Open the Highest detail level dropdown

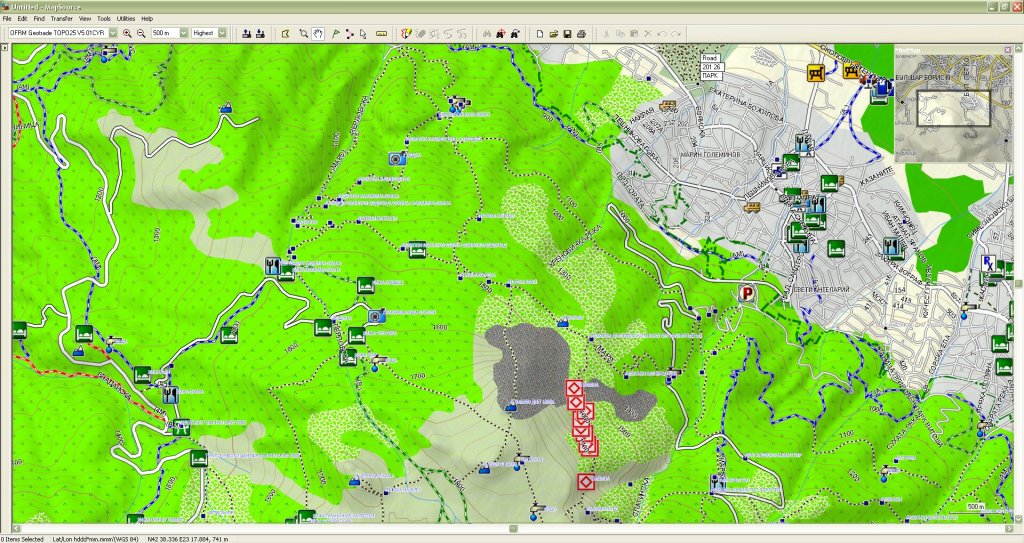click(x=222, y=33)
